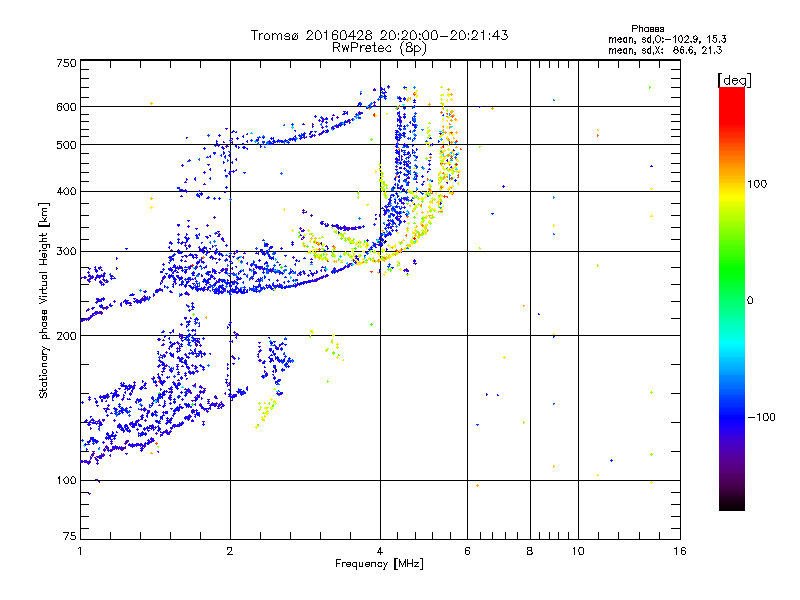Click the x-axis '2' tick label

point(230,551)
